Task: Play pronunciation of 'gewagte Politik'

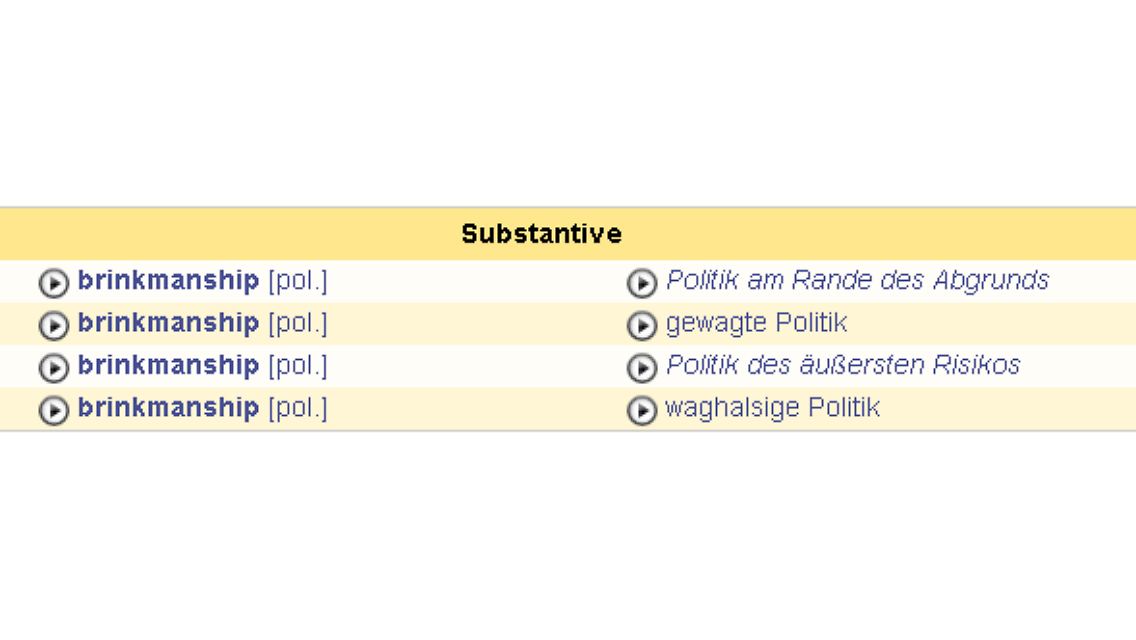Action: (x=642, y=325)
